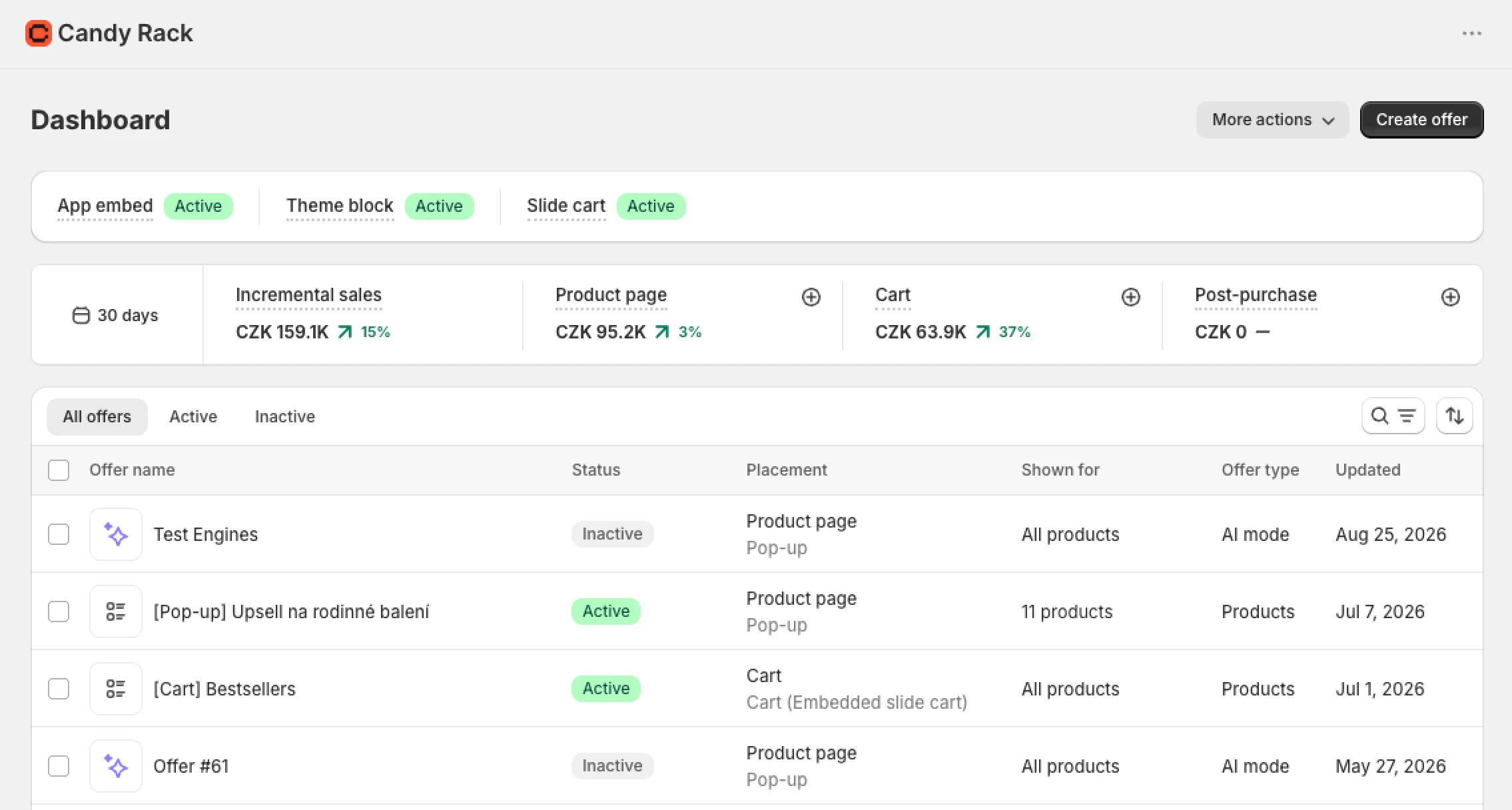Click the Product page 3% trend arrow
Viewport: 1512px width, 810px height.
point(662,332)
